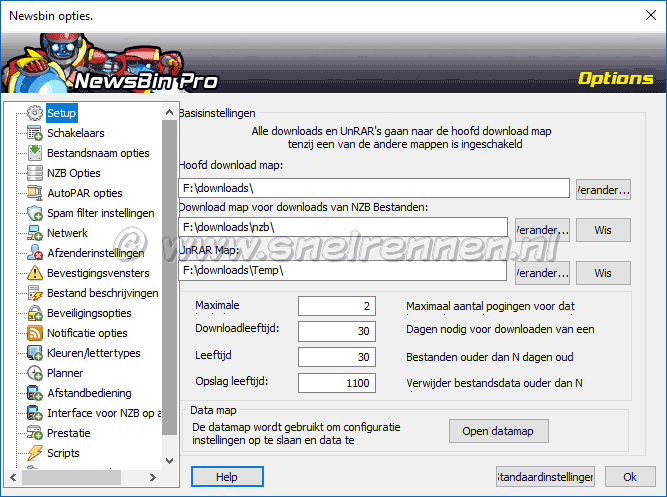Click Verander button for Hoofd download map
667x497 pixels.
pyautogui.click(x=603, y=189)
